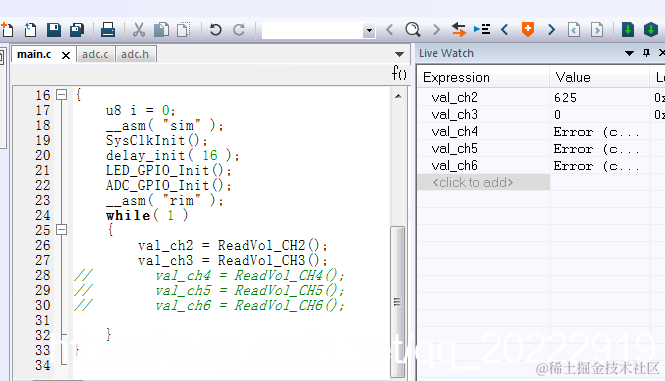Click the Save file toolbar icon
The height and width of the screenshot is (381, 665).
coord(53,30)
